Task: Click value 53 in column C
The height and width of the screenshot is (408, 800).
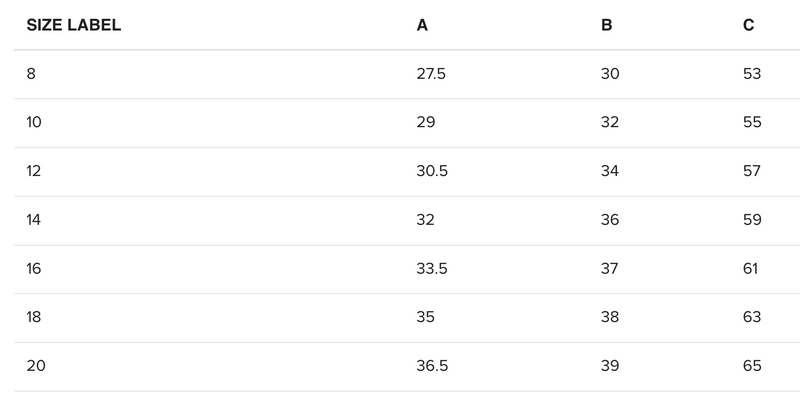Action: click(x=752, y=74)
